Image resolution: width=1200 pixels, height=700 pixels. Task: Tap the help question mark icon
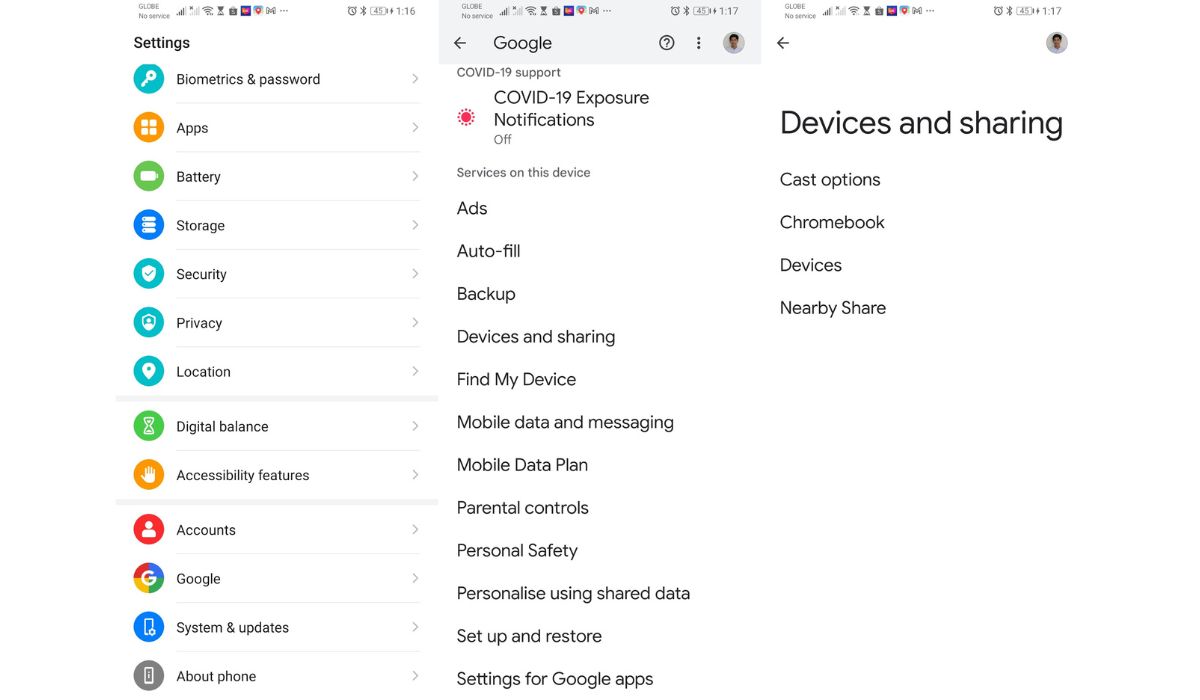[667, 43]
